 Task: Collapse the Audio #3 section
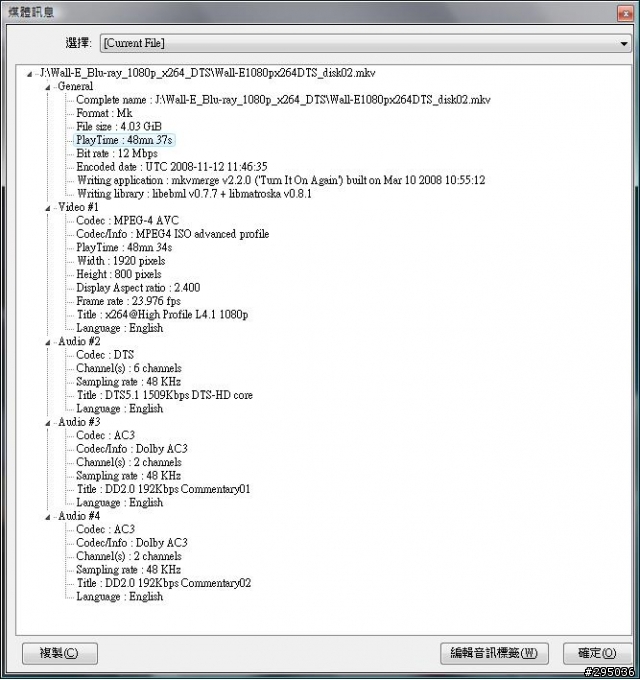point(48,423)
